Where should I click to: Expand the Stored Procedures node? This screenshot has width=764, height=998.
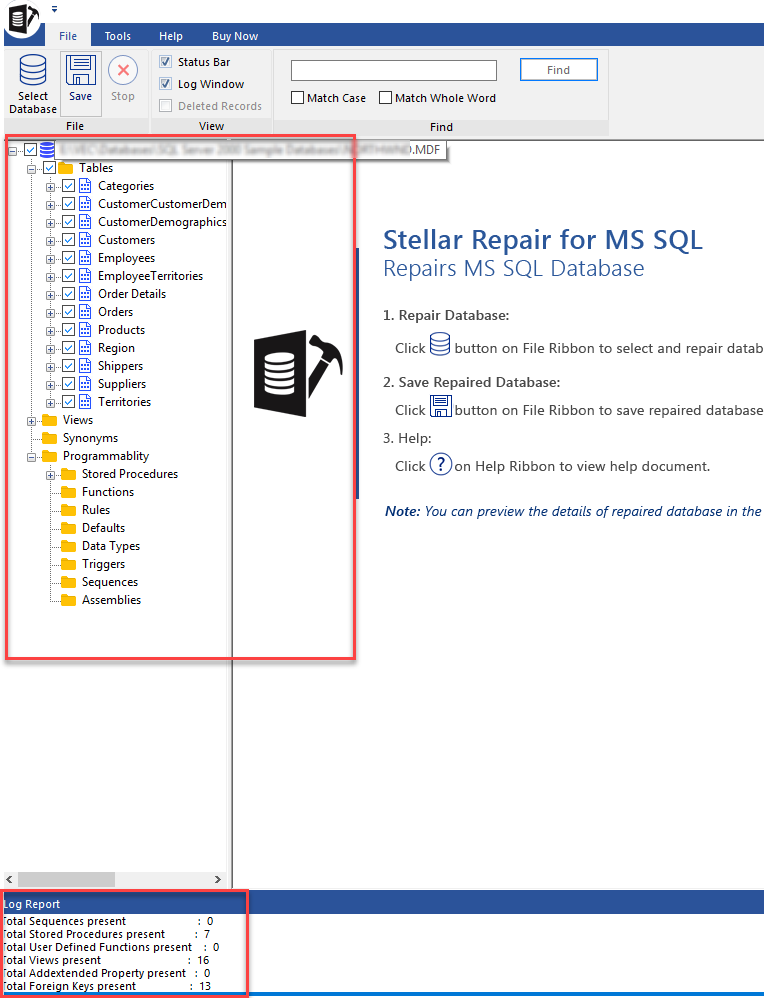click(x=50, y=475)
